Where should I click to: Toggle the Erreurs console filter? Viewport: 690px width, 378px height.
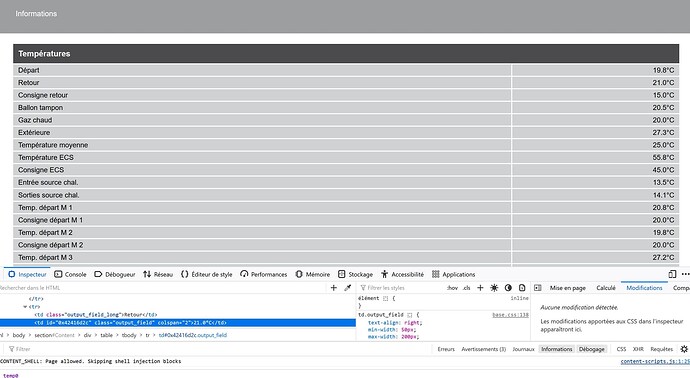pos(446,349)
